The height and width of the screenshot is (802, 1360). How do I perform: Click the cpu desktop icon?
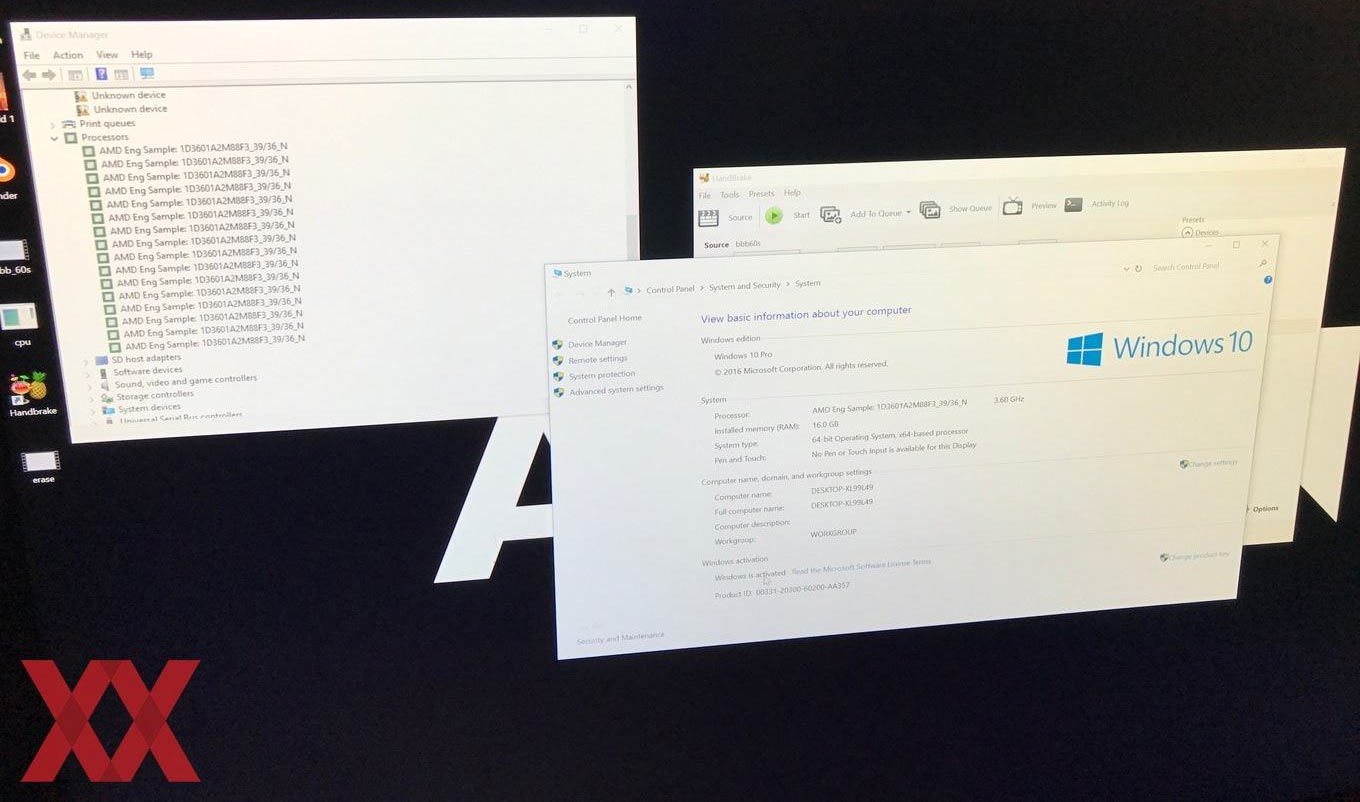pos(20,319)
